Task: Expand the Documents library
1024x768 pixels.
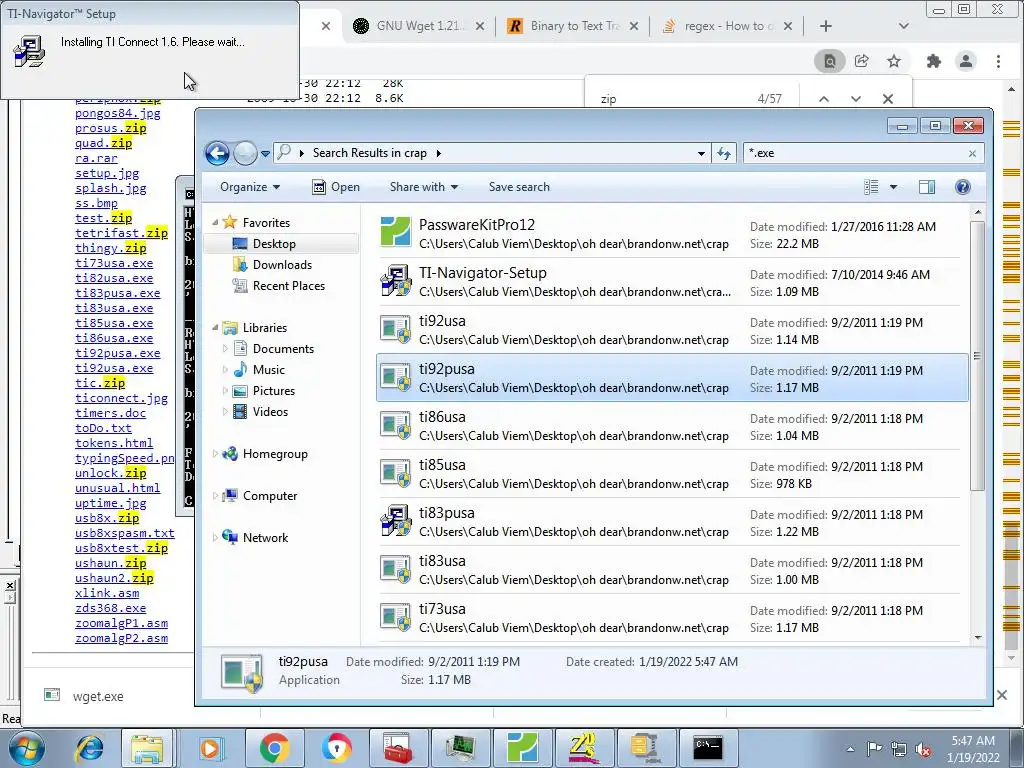Action: coord(225,349)
